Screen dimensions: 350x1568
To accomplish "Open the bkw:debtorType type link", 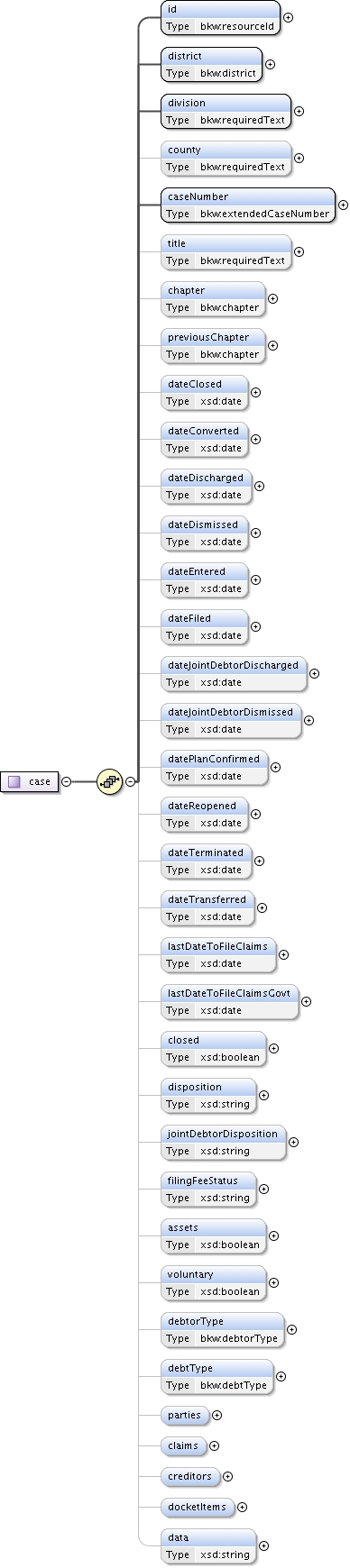I will coord(239,1338).
